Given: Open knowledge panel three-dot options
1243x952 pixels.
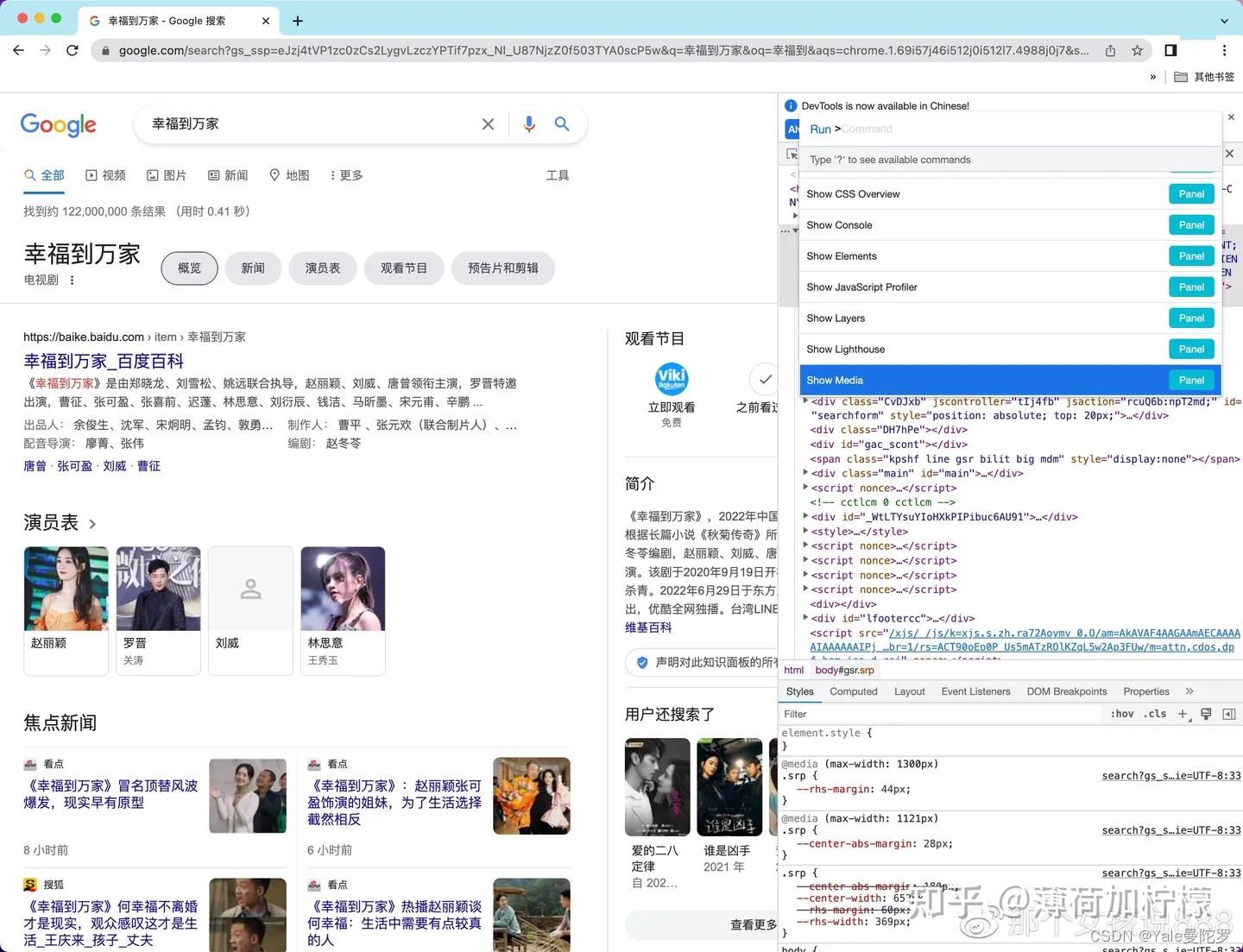Looking at the screenshot, I should (73, 281).
